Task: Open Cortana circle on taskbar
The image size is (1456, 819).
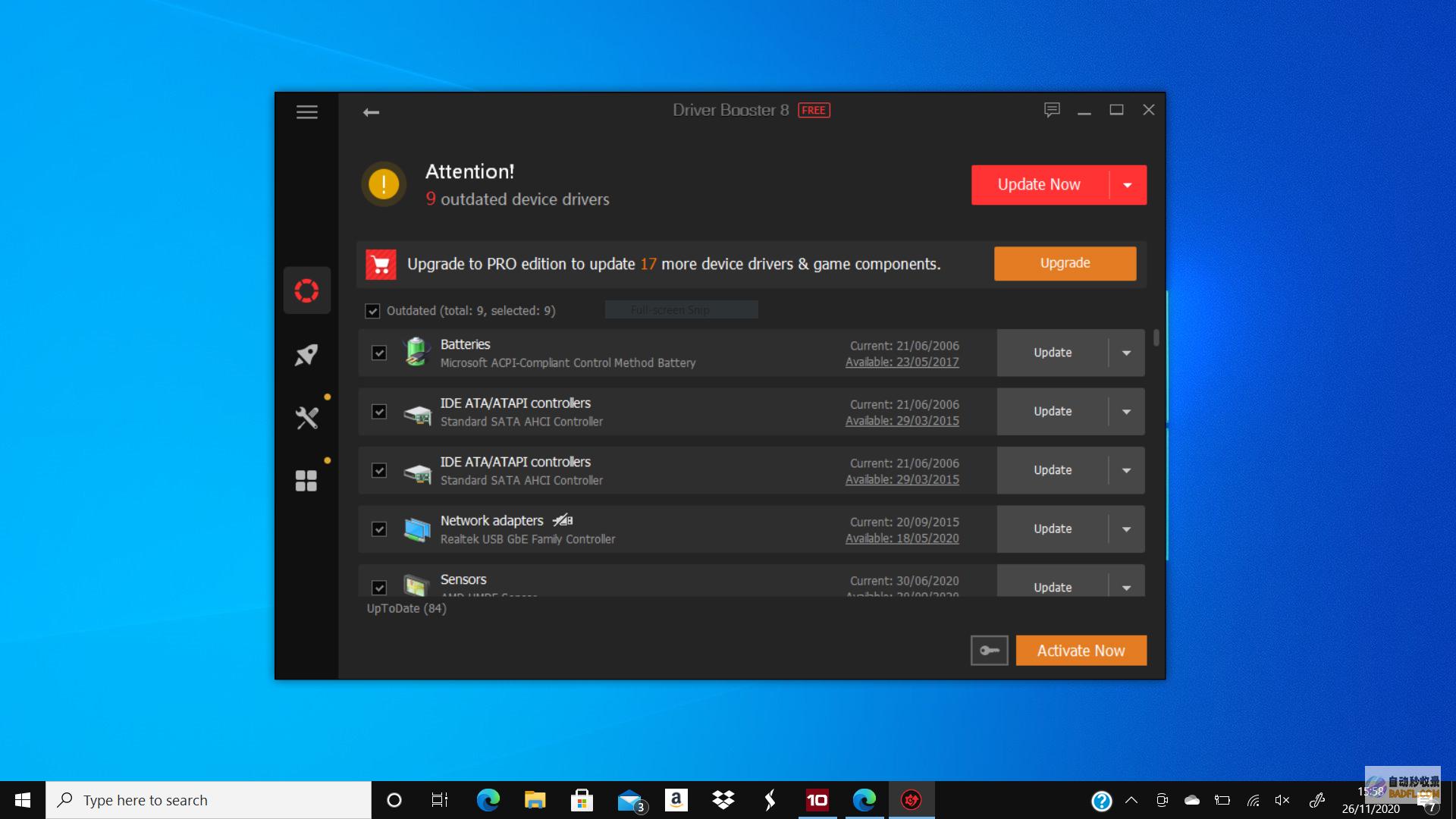Action: 394,800
